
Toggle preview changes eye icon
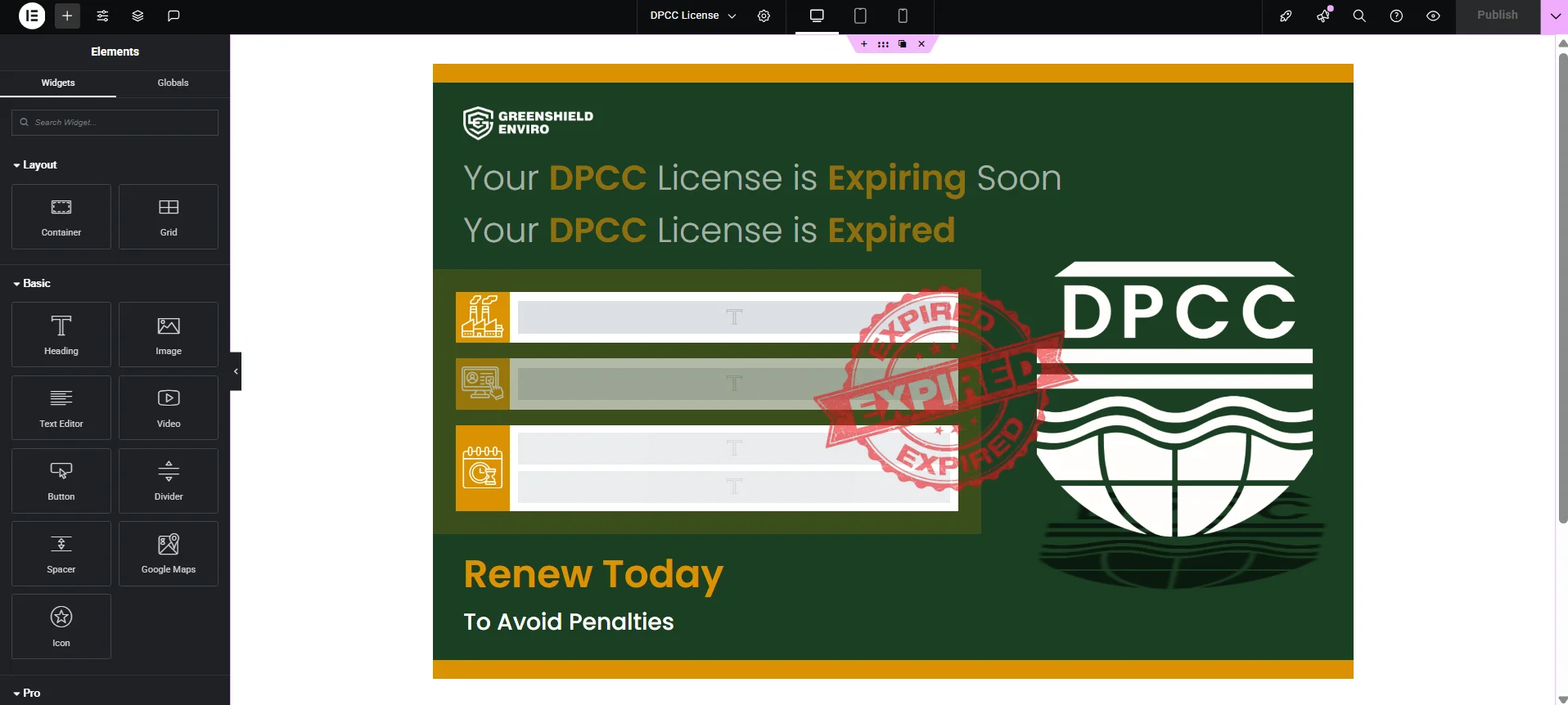[x=1433, y=16]
